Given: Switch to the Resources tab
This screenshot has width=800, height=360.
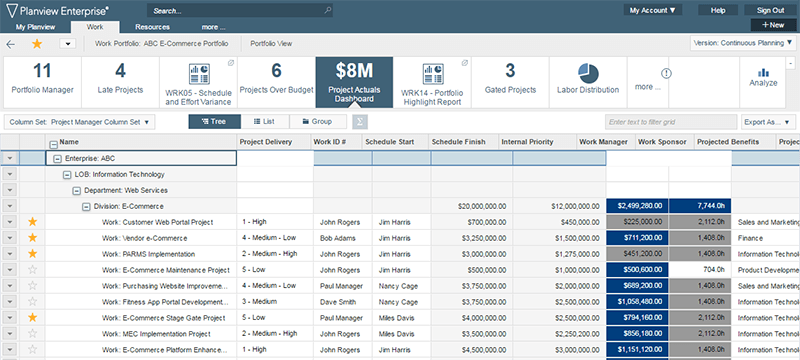Looking at the screenshot, I should tap(153, 27).
